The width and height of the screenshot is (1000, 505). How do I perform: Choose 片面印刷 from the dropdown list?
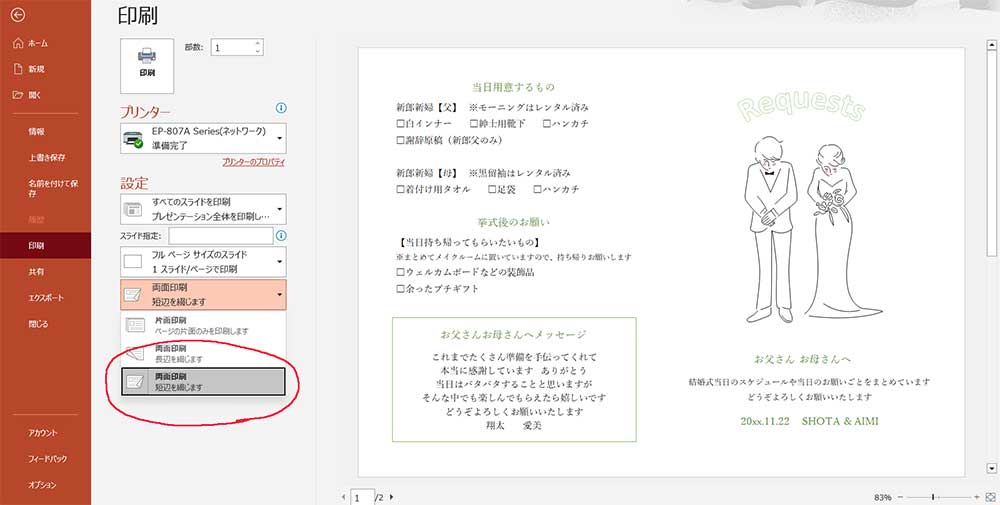(x=202, y=325)
